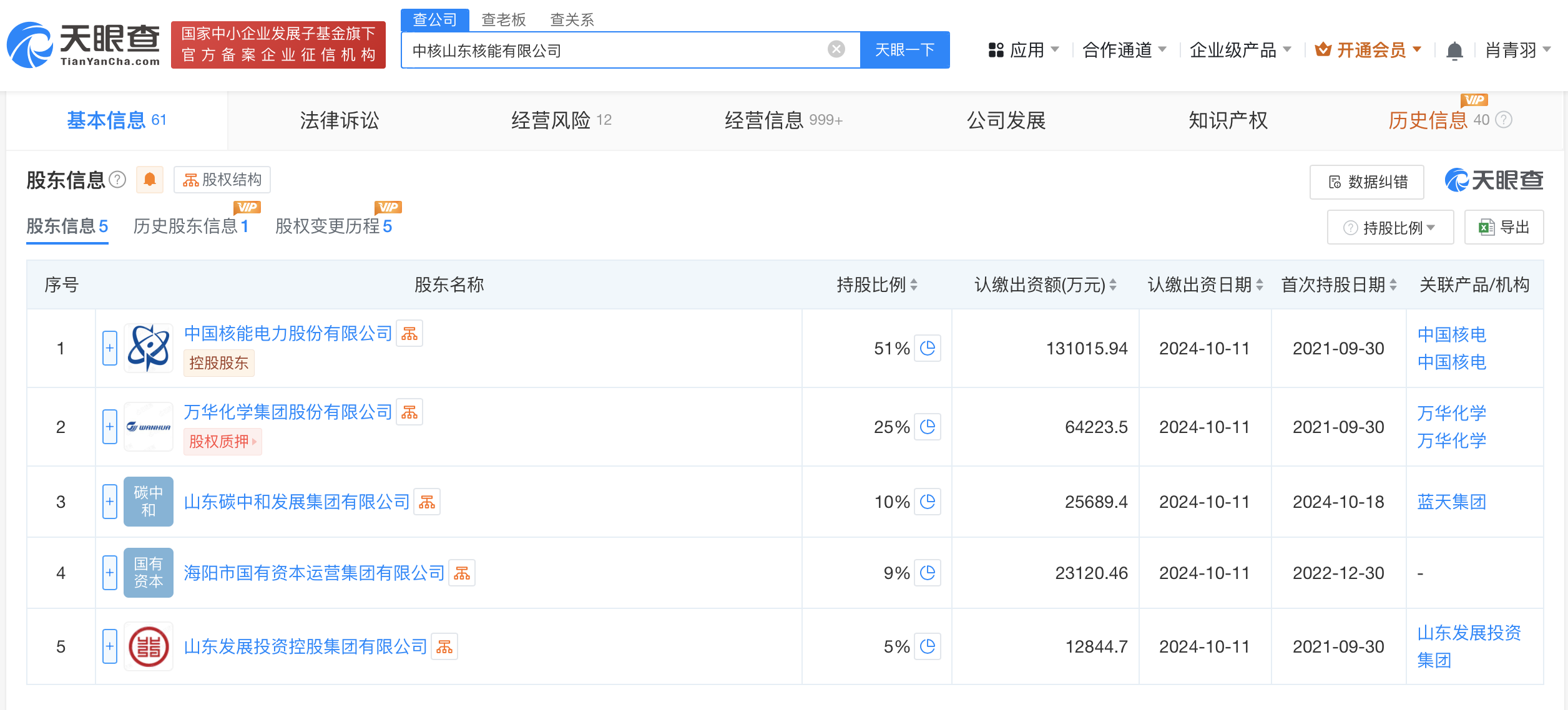1568x710 pixels.
Task: Expand details for 万华化学集团股份有限公司
Action: (x=109, y=427)
